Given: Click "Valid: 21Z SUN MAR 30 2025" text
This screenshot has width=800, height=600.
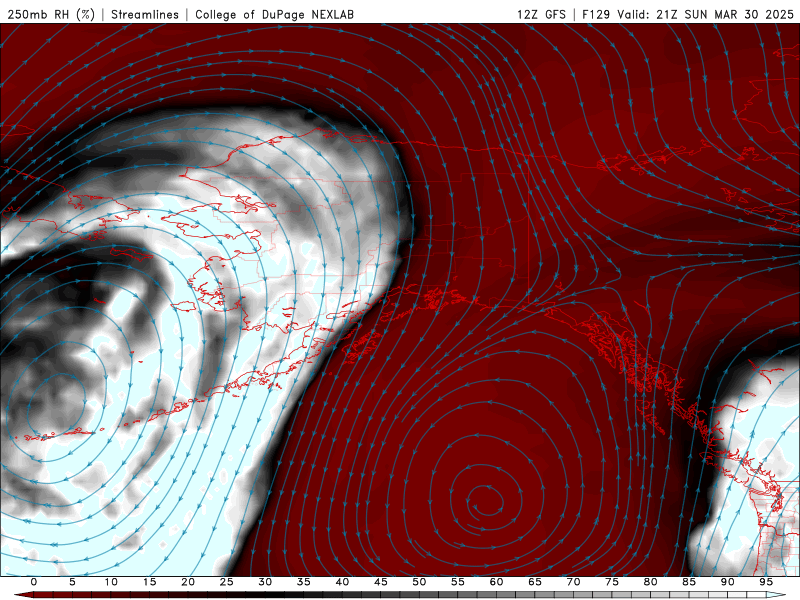Looking at the screenshot, I should 705,14.
